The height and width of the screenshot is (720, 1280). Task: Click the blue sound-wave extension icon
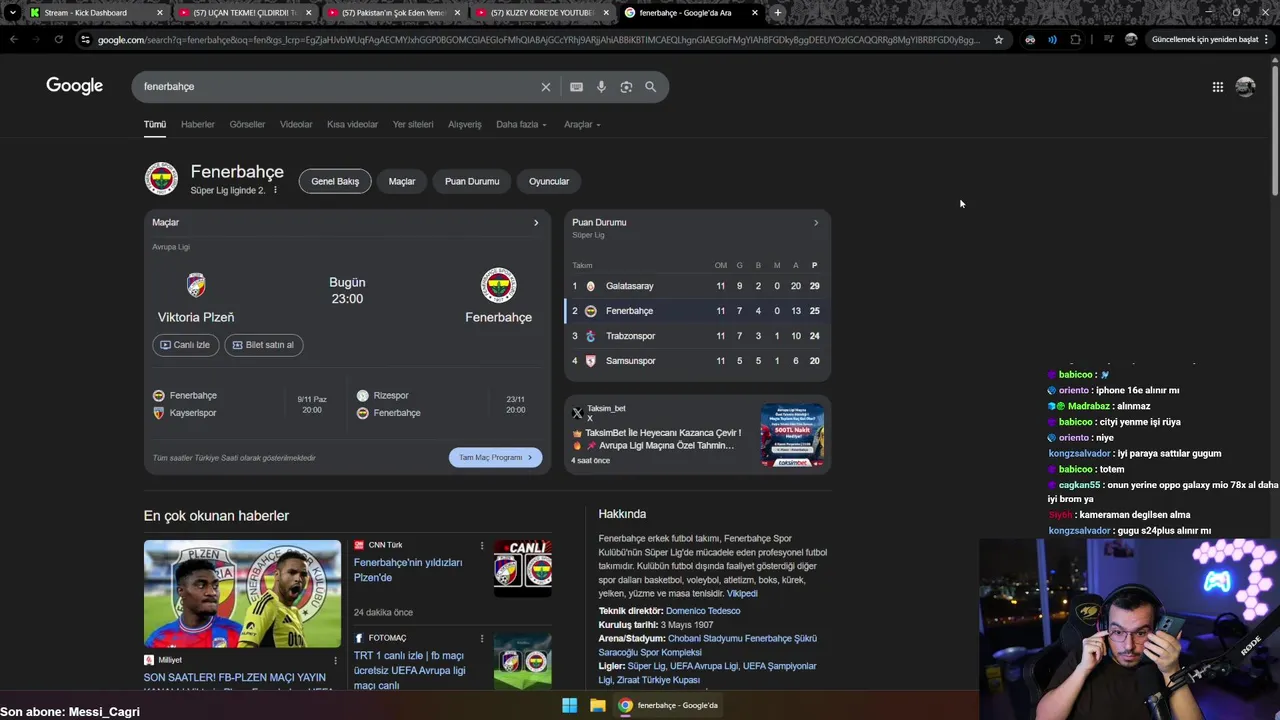click(x=1052, y=40)
